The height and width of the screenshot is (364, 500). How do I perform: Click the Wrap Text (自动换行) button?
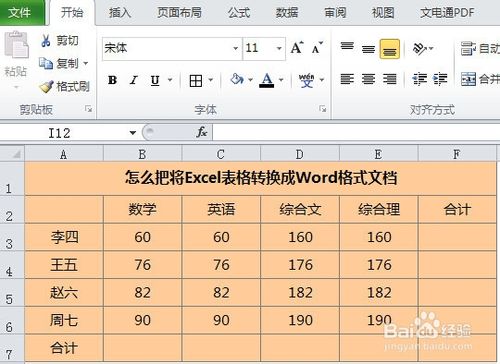coord(480,49)
